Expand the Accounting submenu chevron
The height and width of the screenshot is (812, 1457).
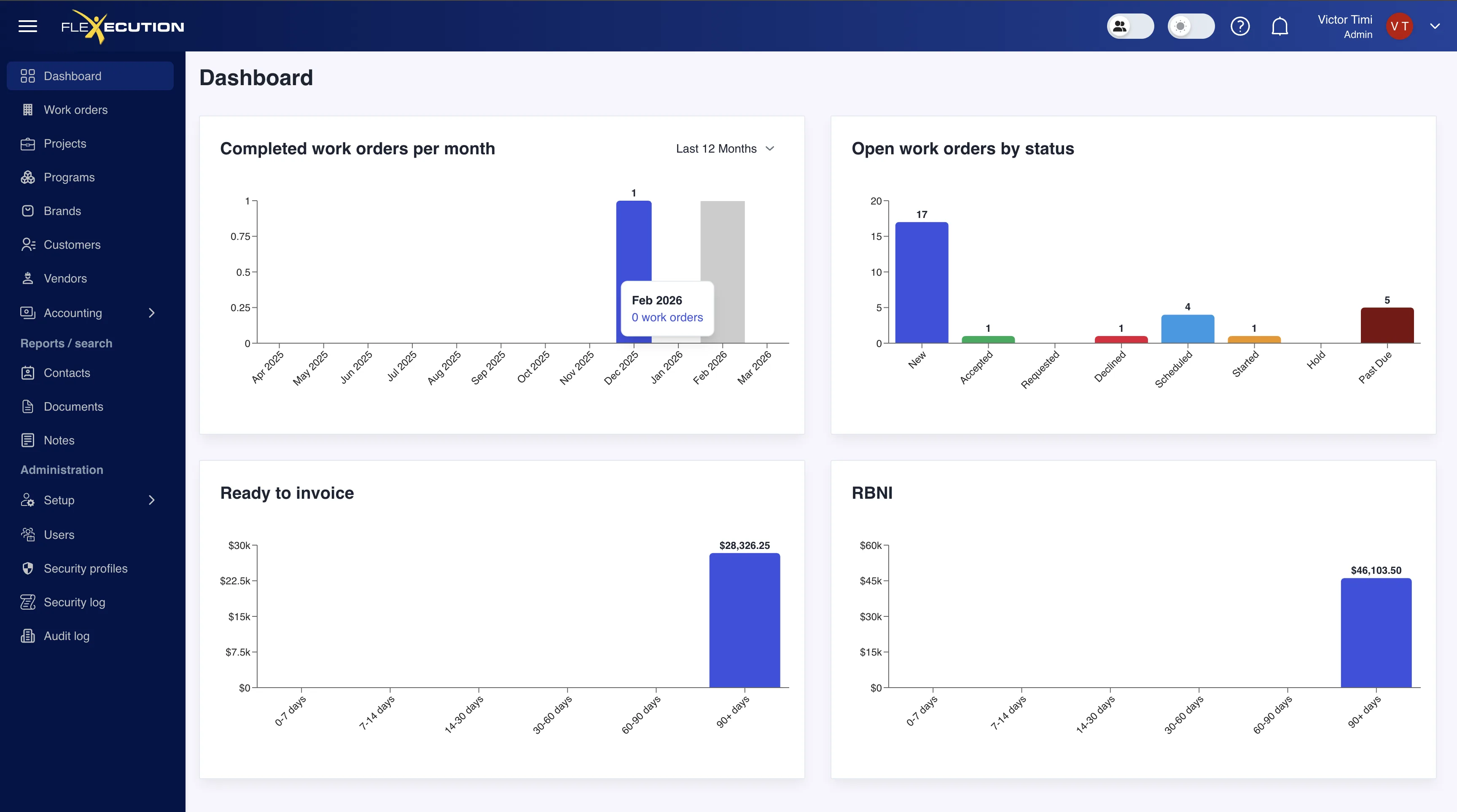(151, 313)
